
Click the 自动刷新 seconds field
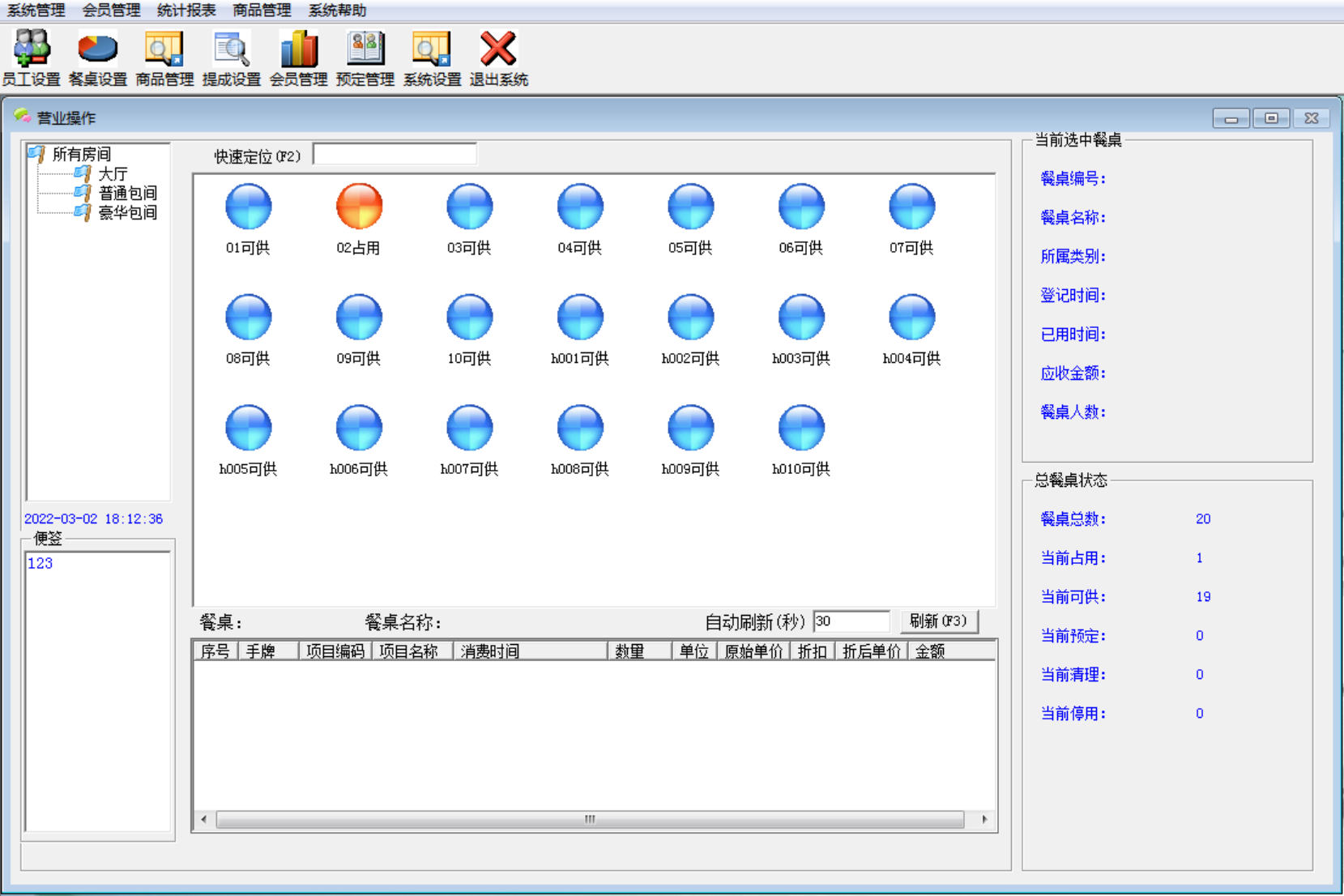[851, 621]
